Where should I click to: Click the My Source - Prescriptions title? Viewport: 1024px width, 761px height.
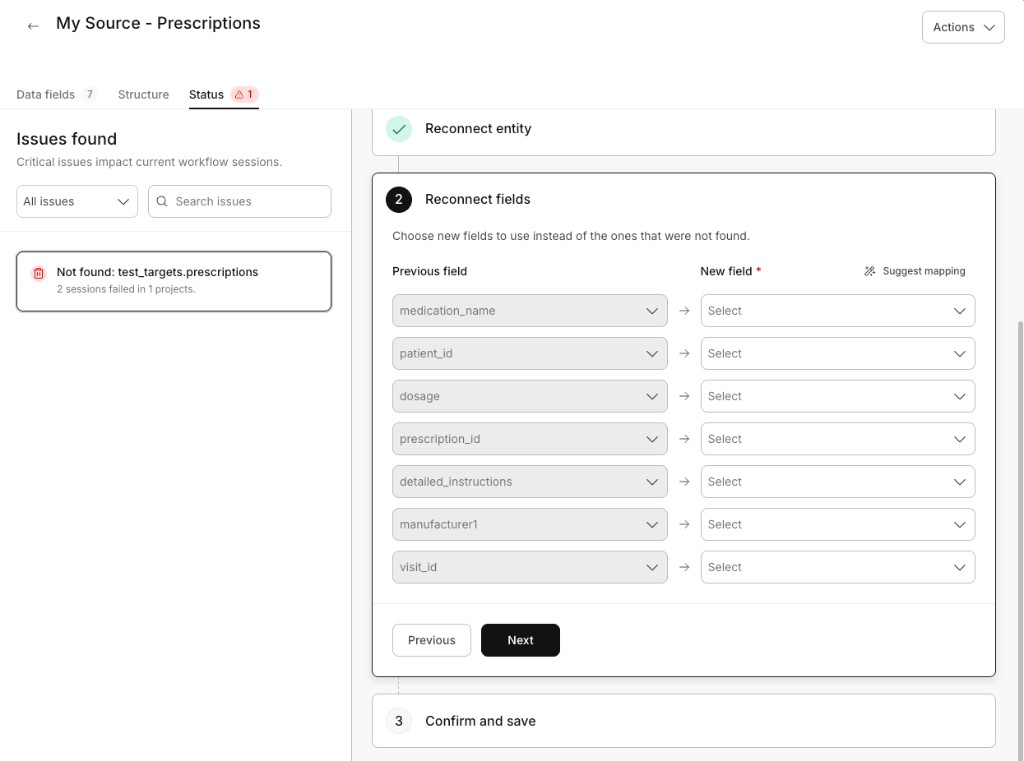pyautogui.click(x=158, y=24)
